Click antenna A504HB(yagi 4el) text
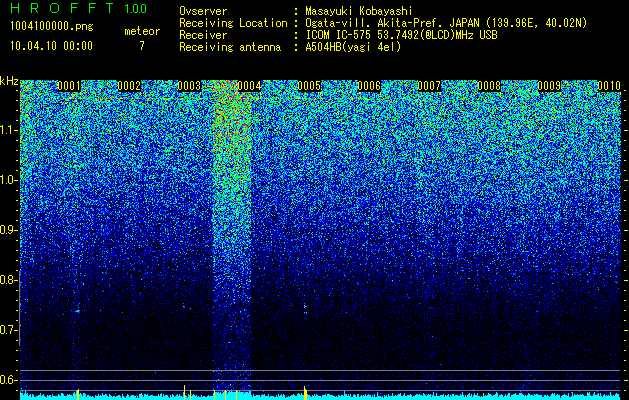The width and height of the screenshot is (629, 400). pos(353,47)
